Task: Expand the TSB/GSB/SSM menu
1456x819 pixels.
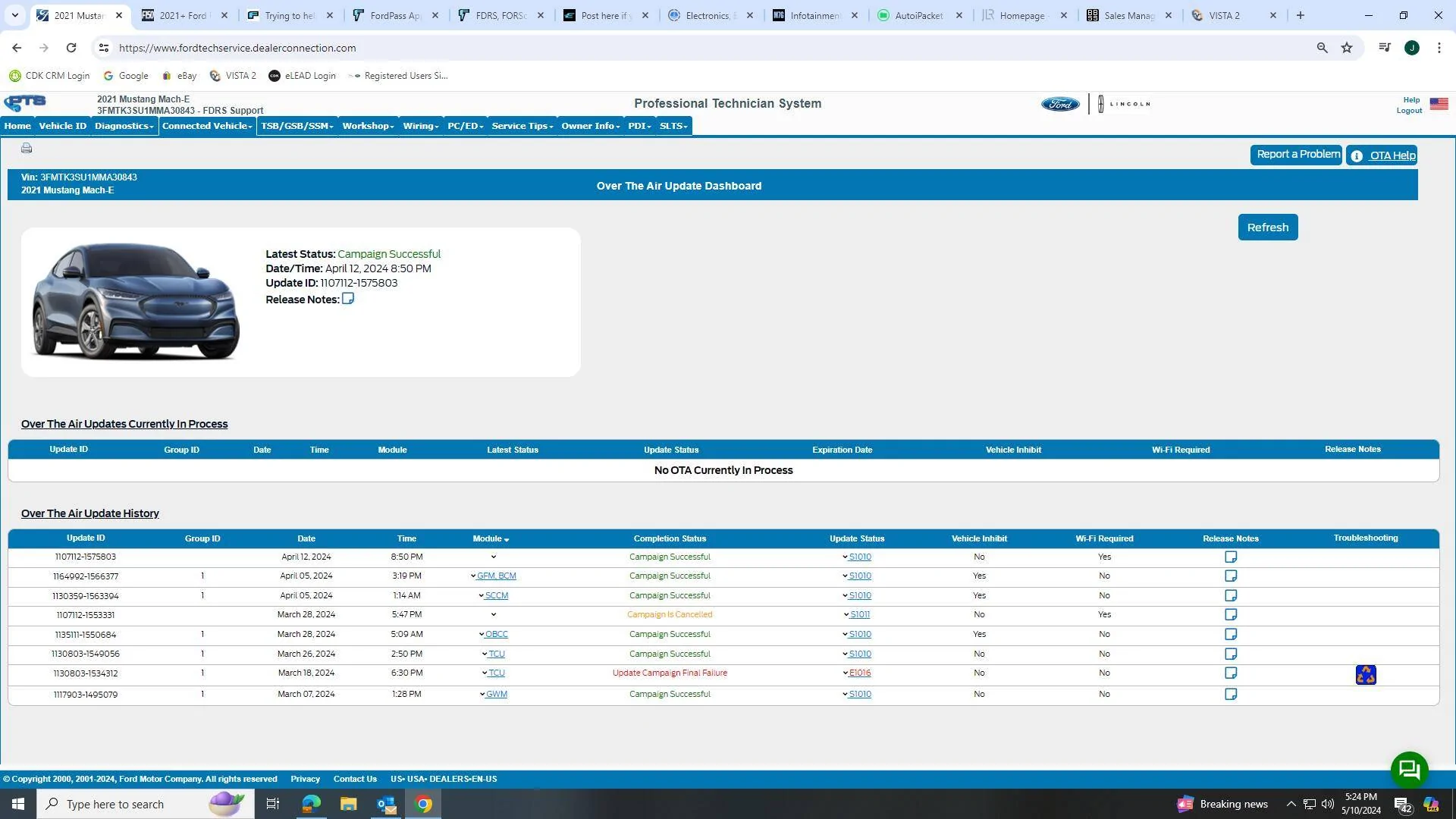Action: click(297, 126)
